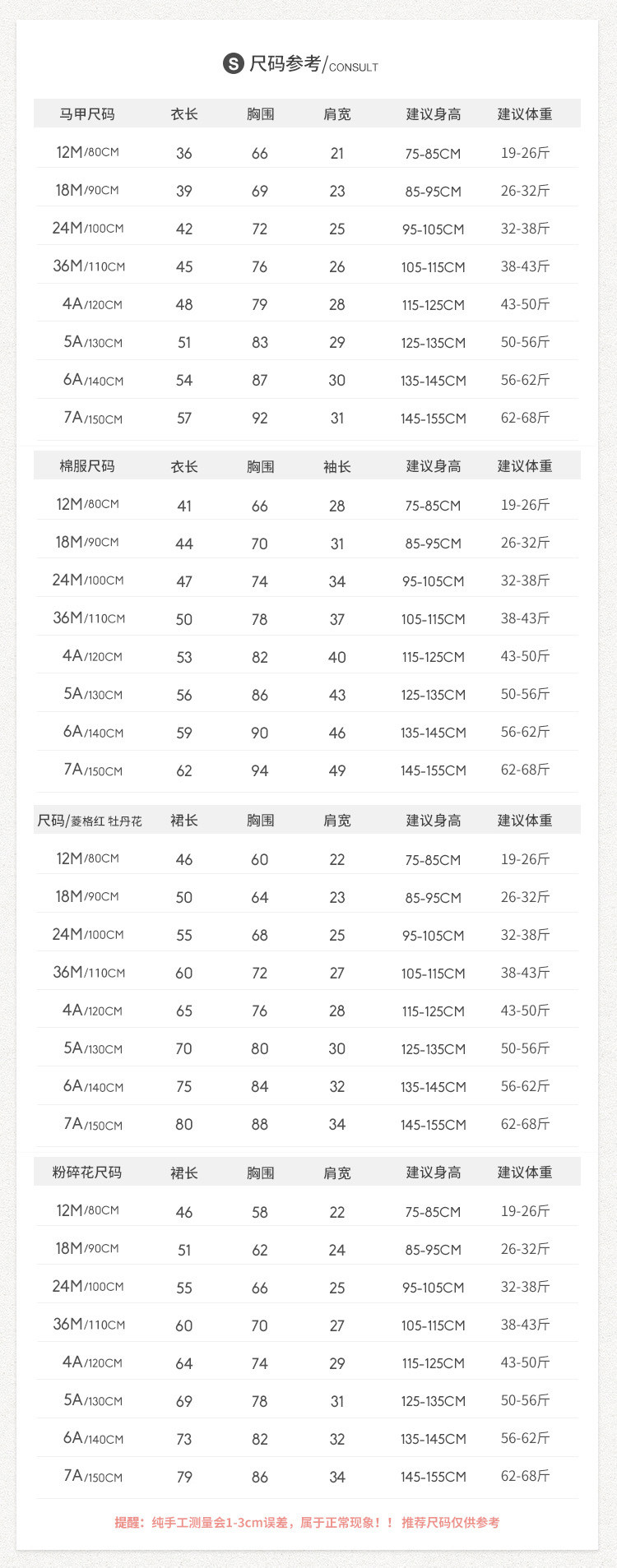Click the red 提醒 measurement notice text

pos(307,1523)
